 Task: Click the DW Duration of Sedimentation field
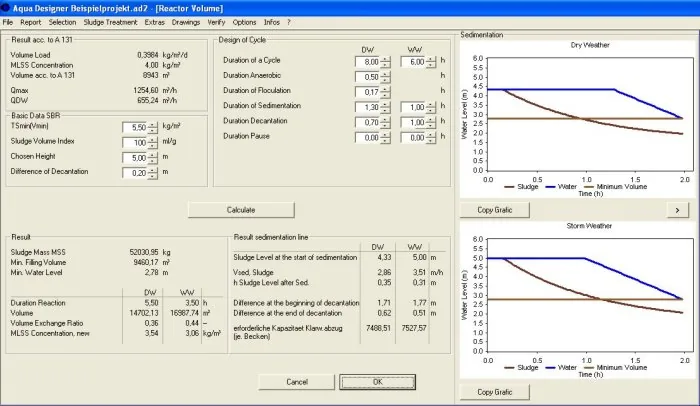(367, 107)
